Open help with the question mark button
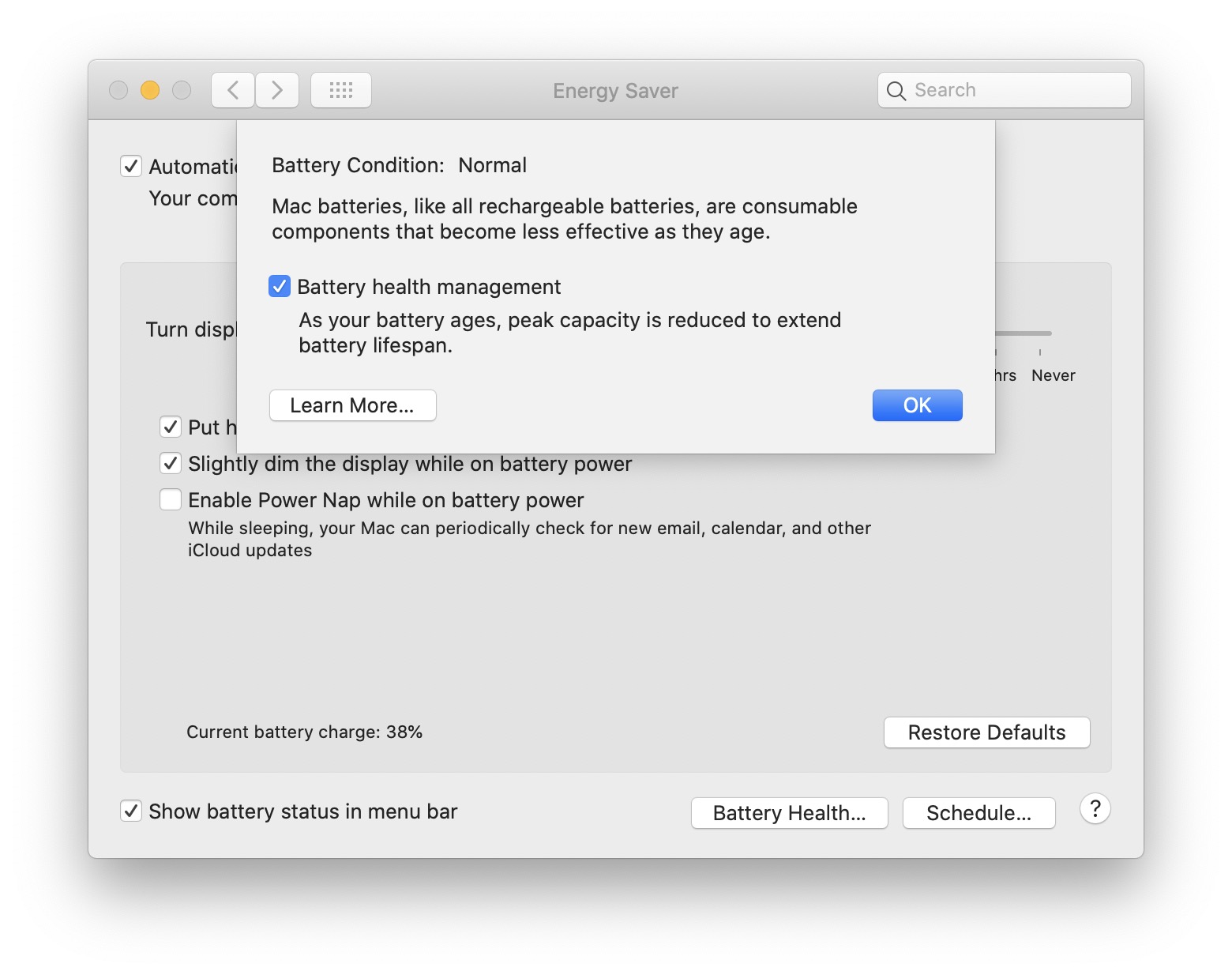This screenshot has height=975, width=1232. point(1095,809)
